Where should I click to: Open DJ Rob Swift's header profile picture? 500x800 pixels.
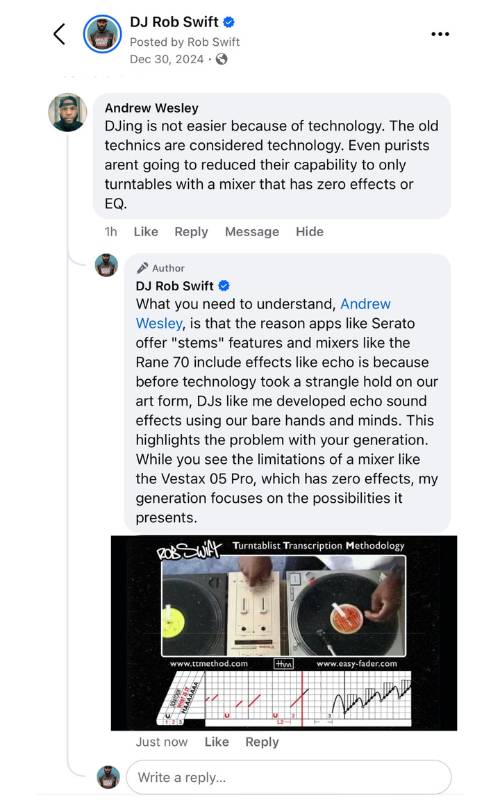[103, 34]
